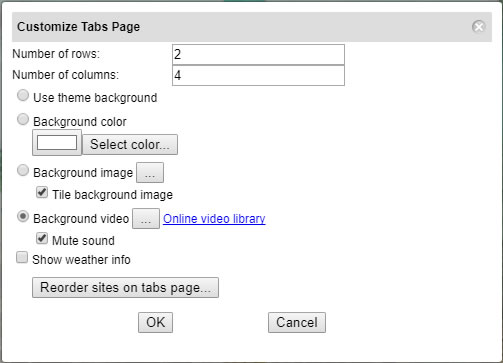Select the Background image radio button

[23, 170]
